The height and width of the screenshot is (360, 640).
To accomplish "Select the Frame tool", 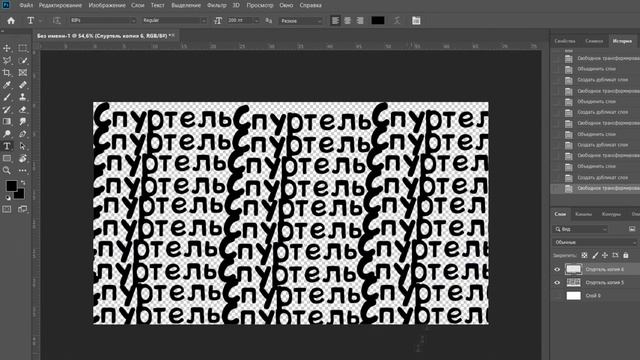I will (22, 73).
